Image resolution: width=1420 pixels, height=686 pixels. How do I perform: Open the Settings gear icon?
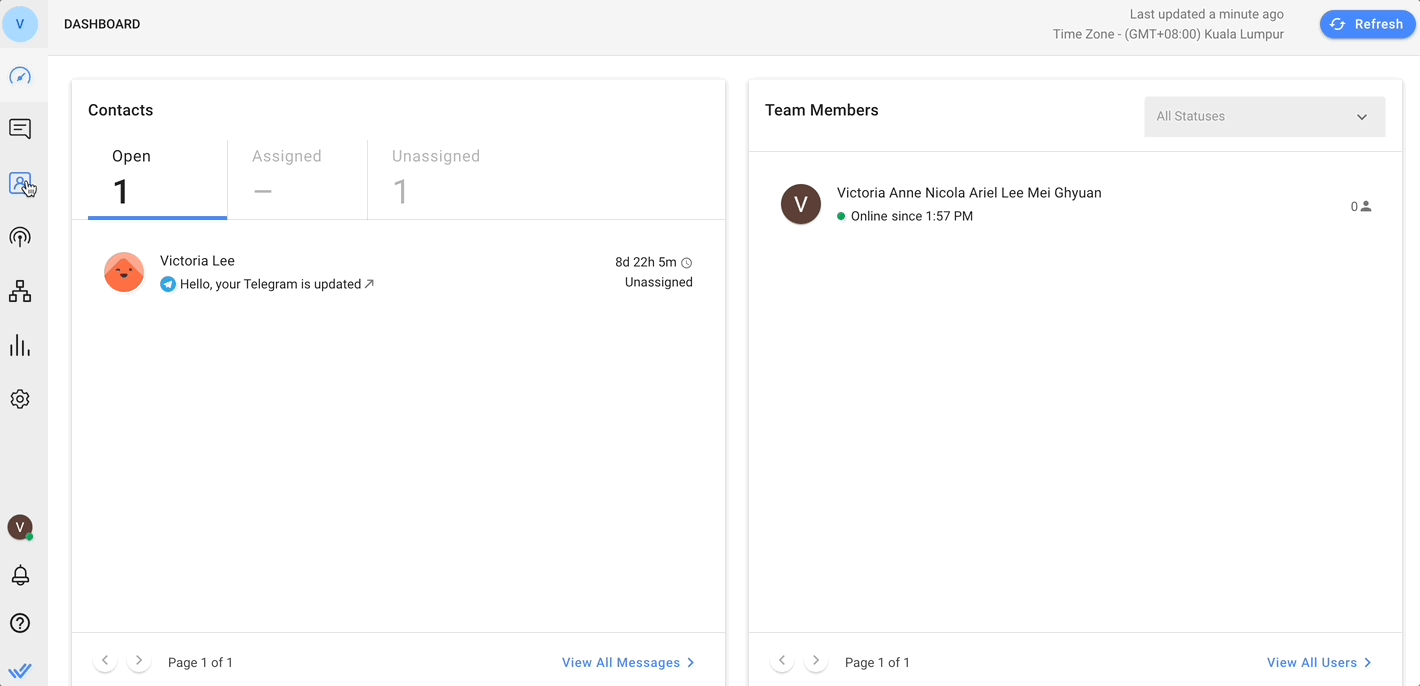[x=20, y=399]
